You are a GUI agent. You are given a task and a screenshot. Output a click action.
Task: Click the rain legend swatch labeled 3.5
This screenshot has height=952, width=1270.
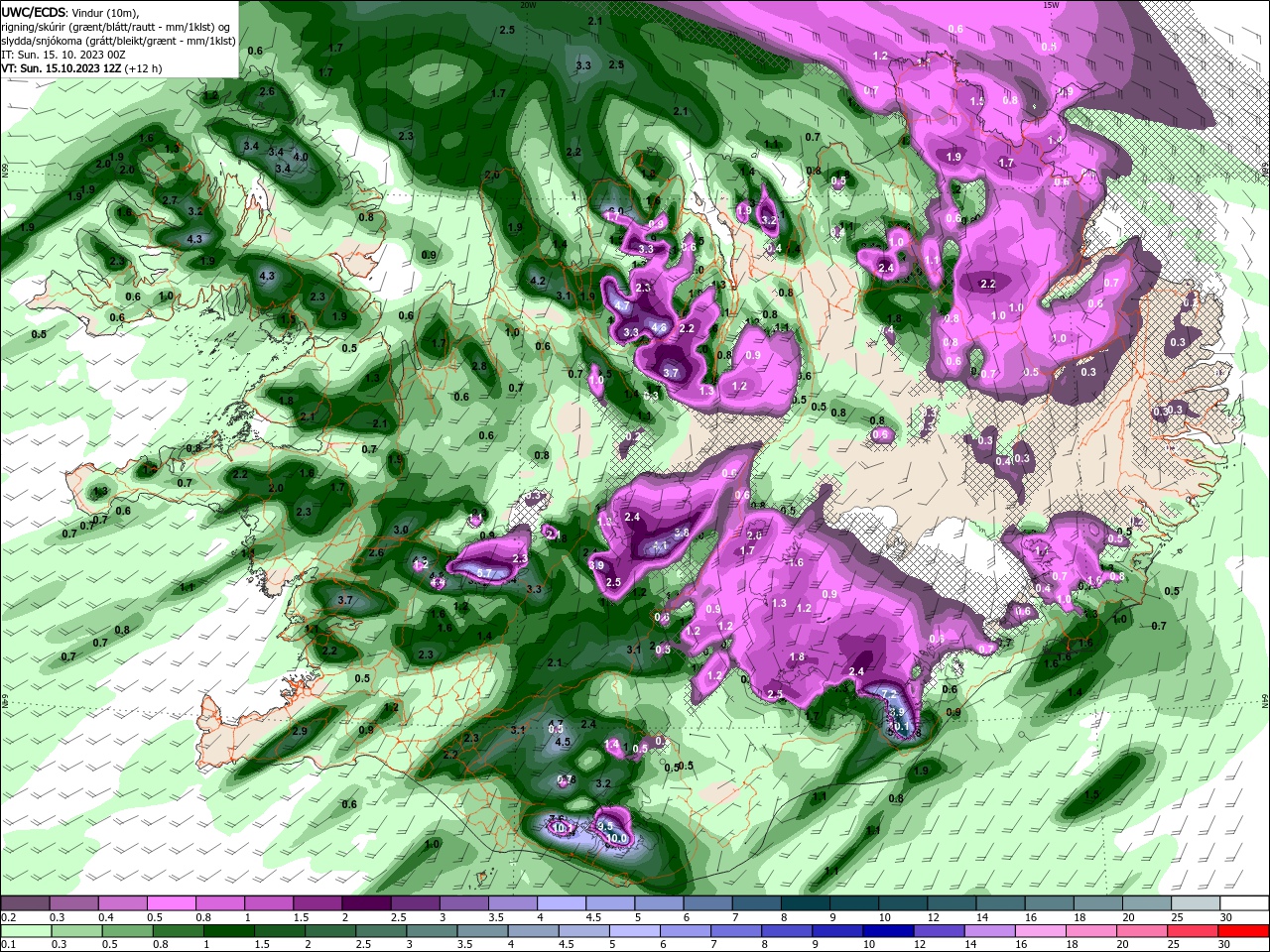[482, 931]
